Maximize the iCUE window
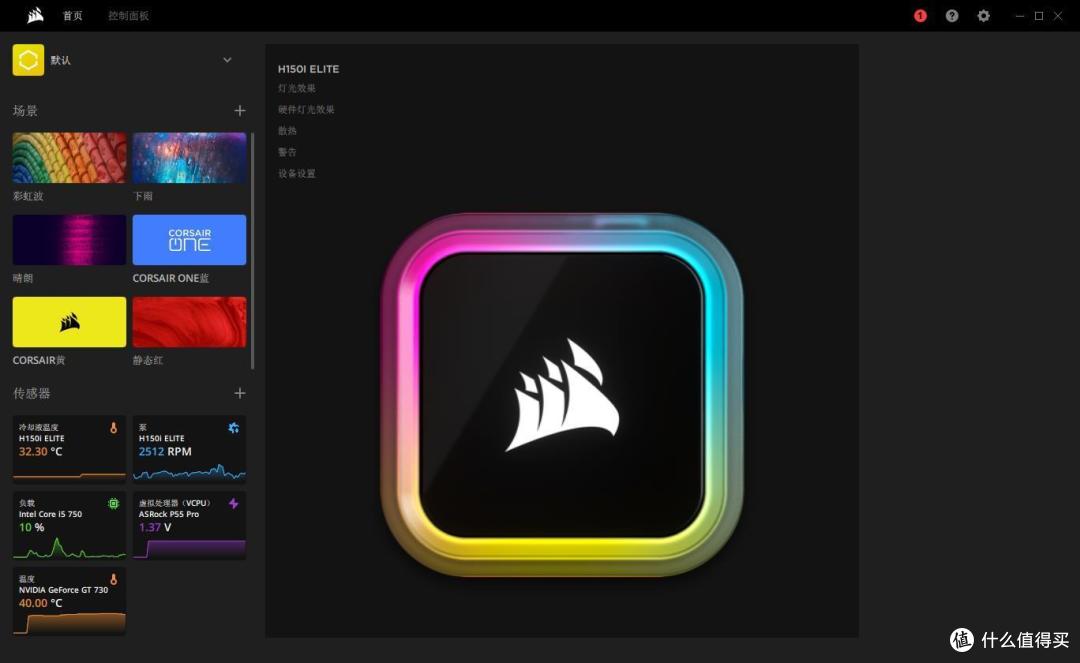 pyautogui.click(x=1039, y=16)
